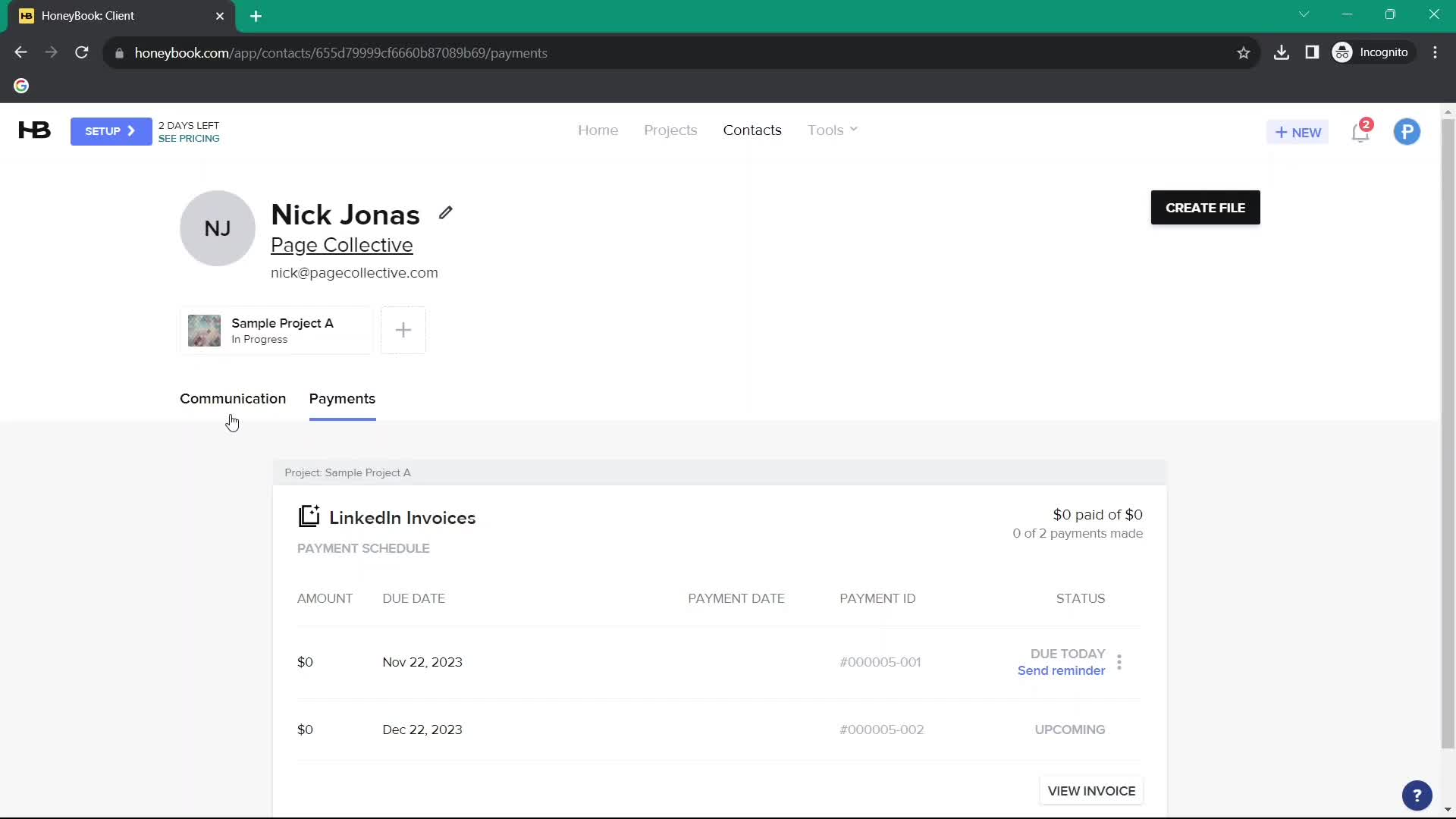Open Contacts in navigation
The height and width of the screenshot is (819, 1456).
752,130
